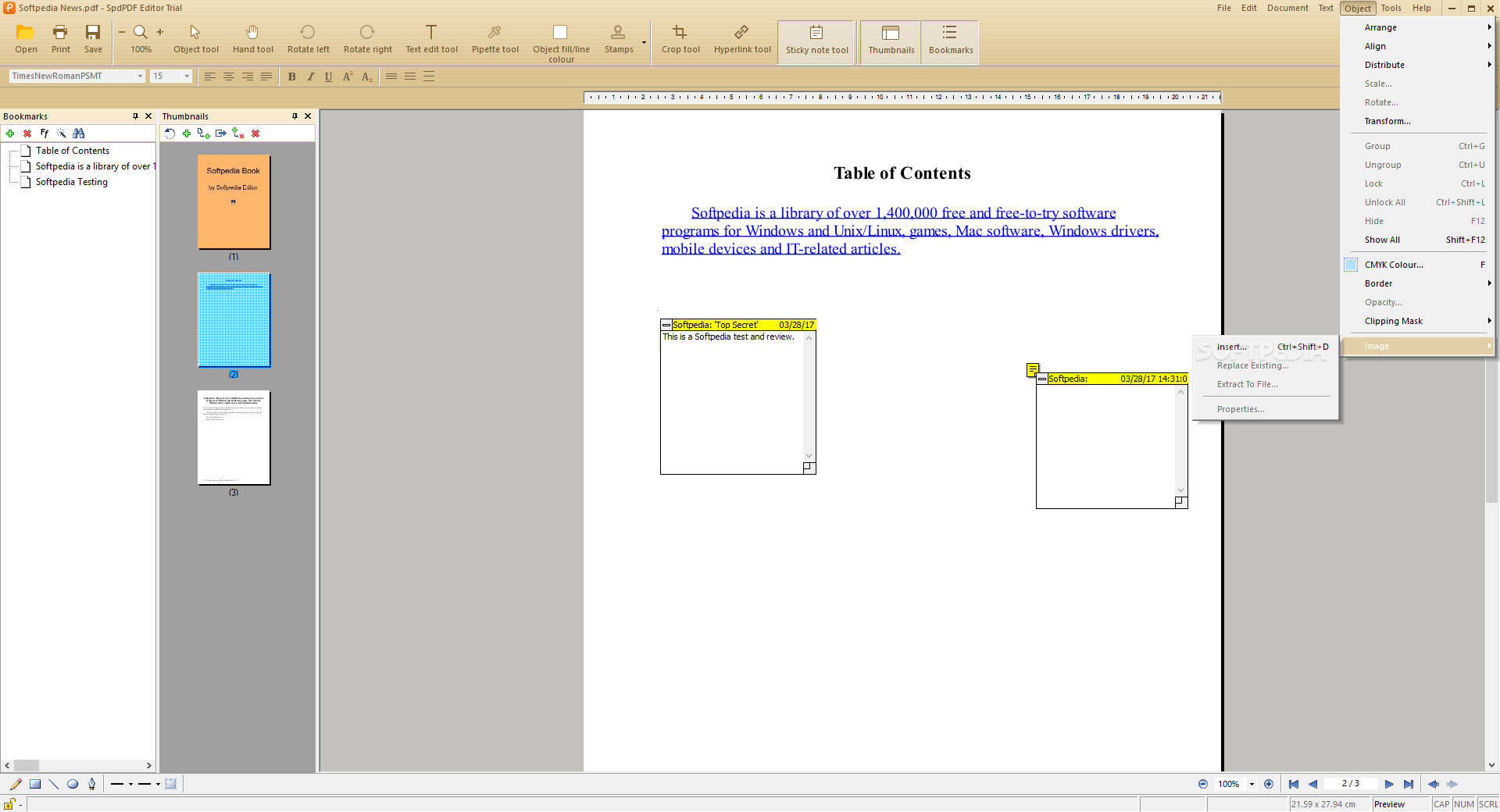The image size is (1500, 812).
Task: Select the Object tool
Action: (195, 39)
